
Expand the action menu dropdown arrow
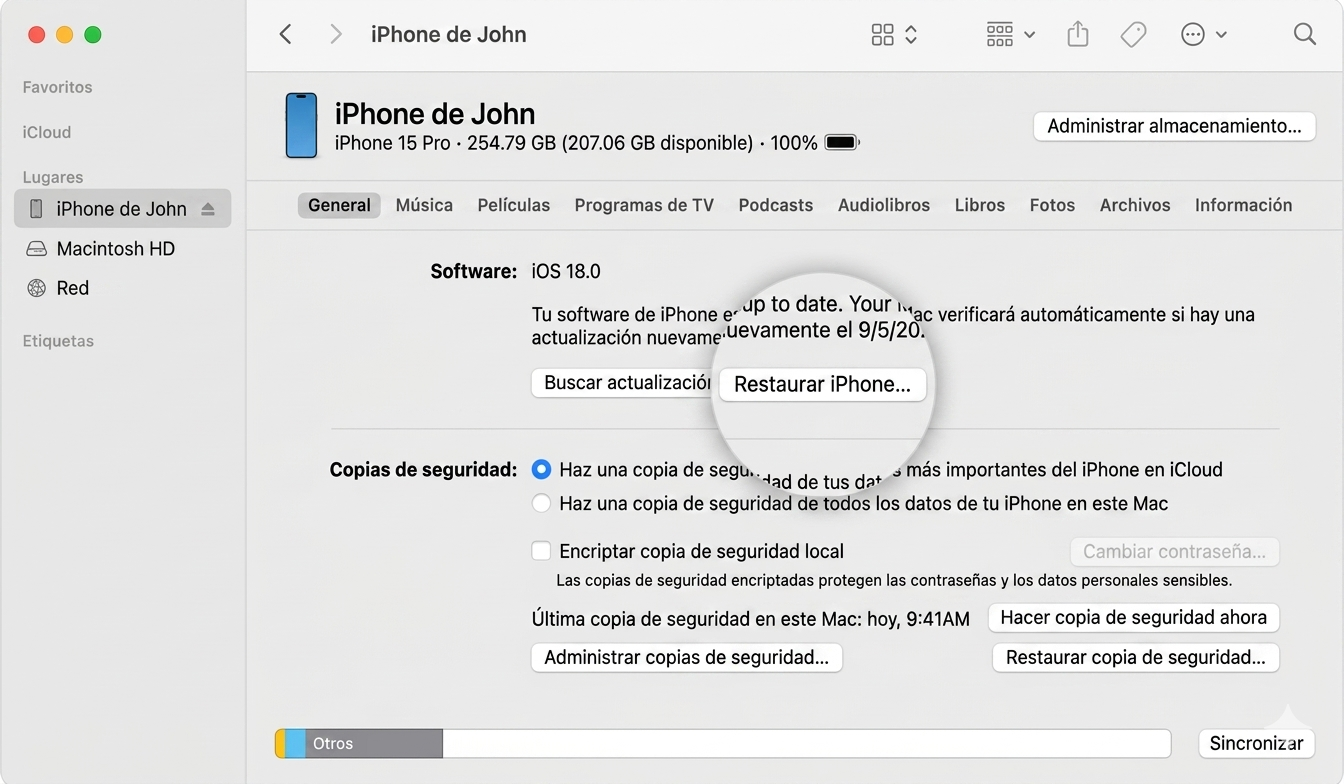pos(1221,35)
